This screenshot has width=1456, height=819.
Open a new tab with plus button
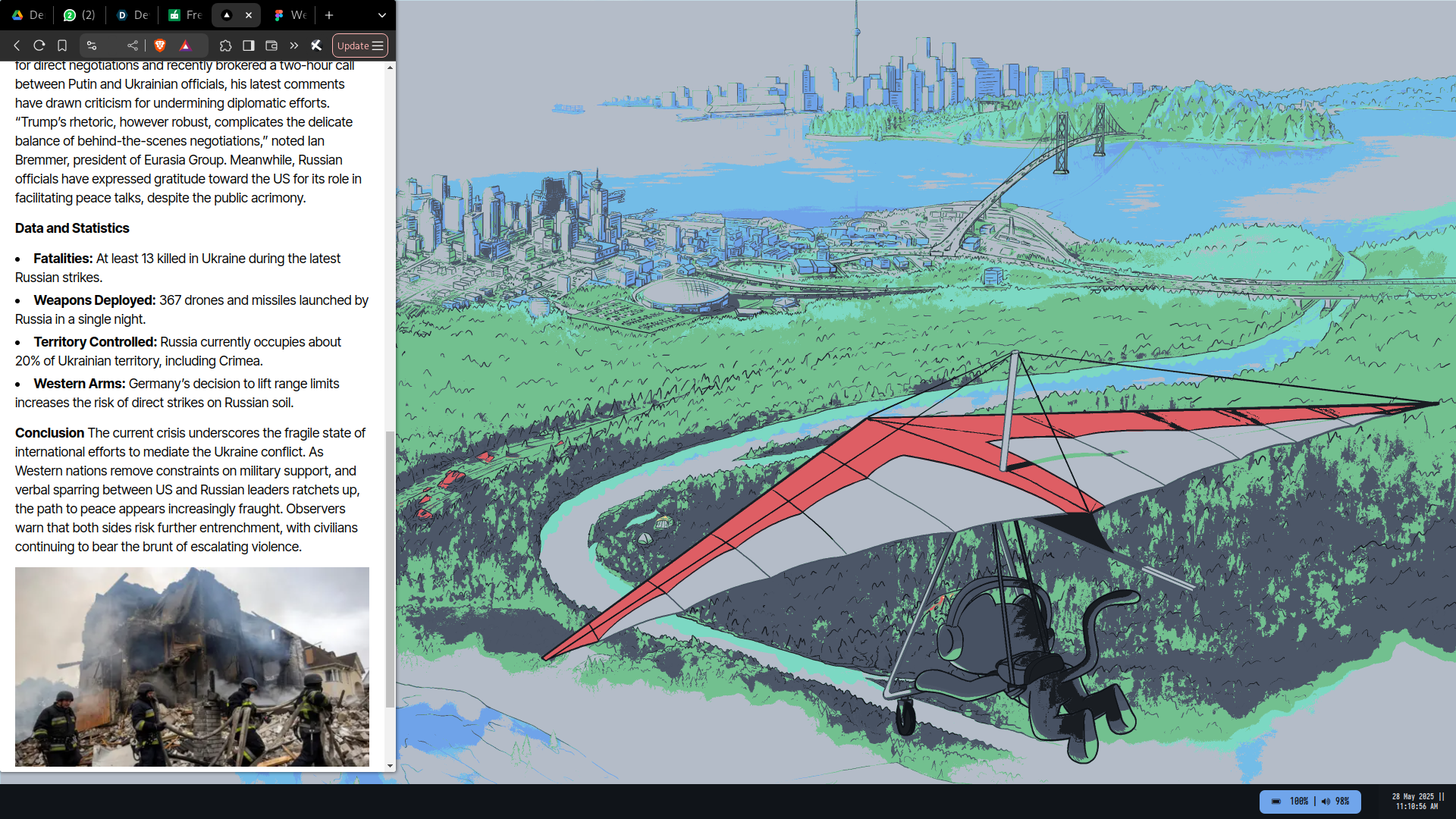(x=329, y=15)
